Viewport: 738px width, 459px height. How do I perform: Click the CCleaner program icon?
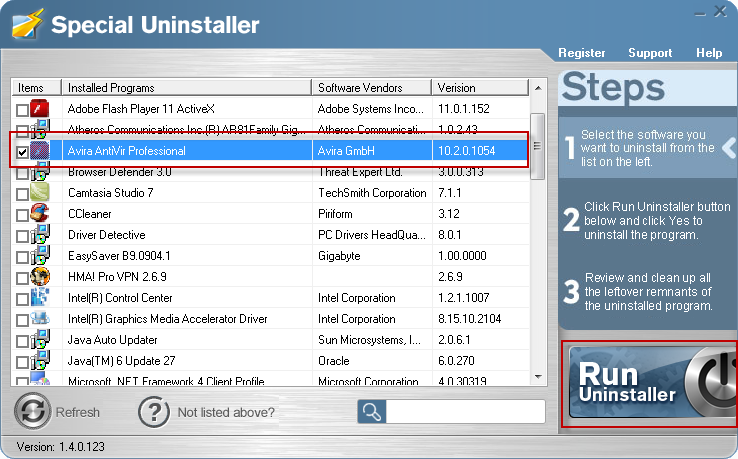pos(40,213)
